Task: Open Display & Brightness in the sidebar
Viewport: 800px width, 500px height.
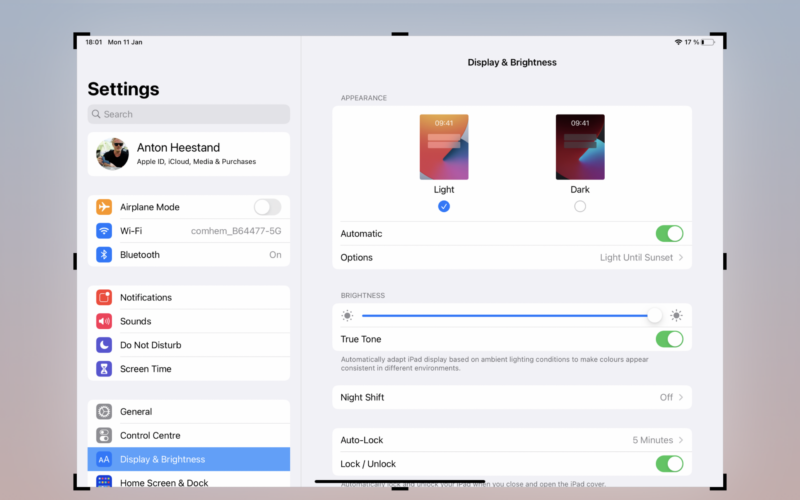Action: pyautogui.click(x=188, y=459)
